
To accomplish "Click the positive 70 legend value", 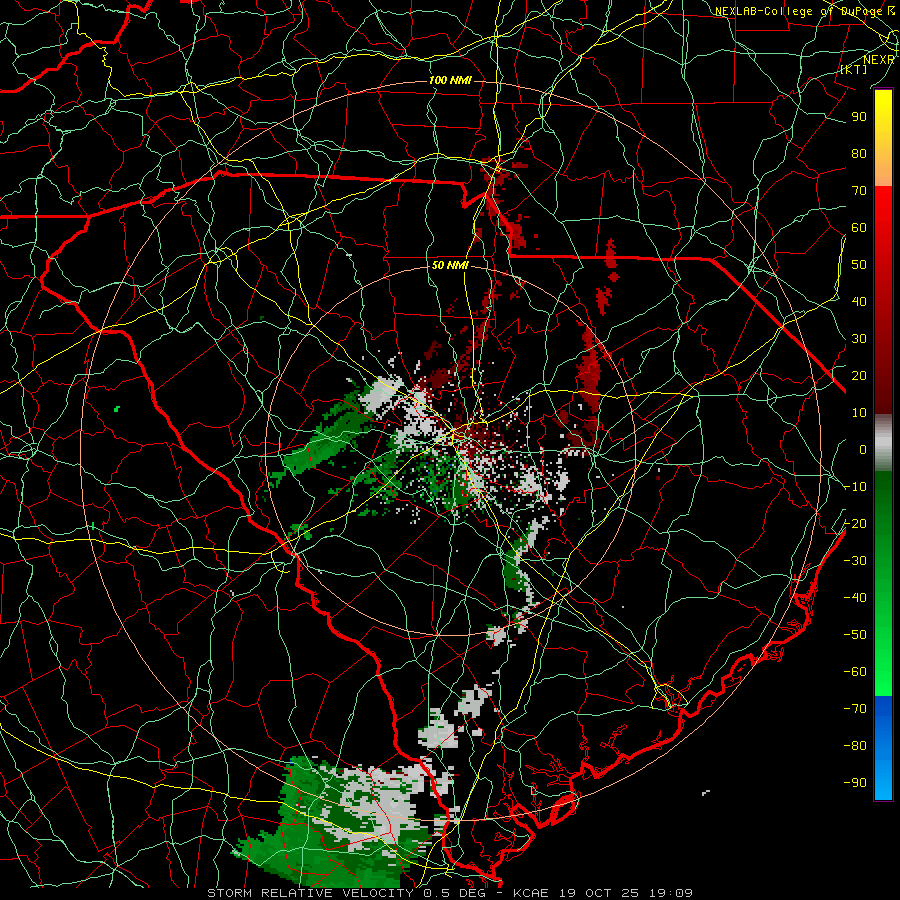I will (x=859, y=191).
